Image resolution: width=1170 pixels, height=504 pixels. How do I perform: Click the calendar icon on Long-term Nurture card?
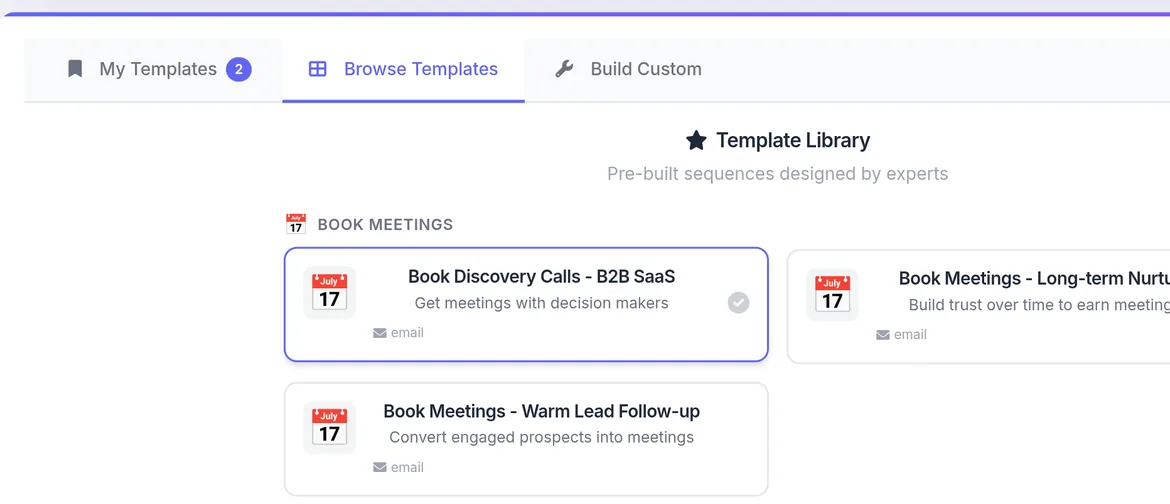[x=832, y=295]
